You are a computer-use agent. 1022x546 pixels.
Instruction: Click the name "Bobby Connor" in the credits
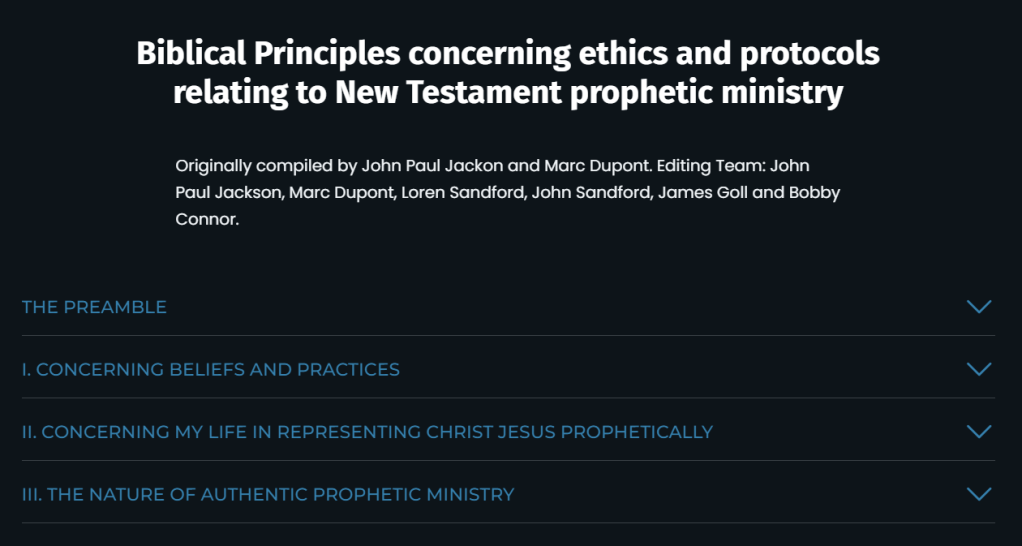tap(820, 192)
